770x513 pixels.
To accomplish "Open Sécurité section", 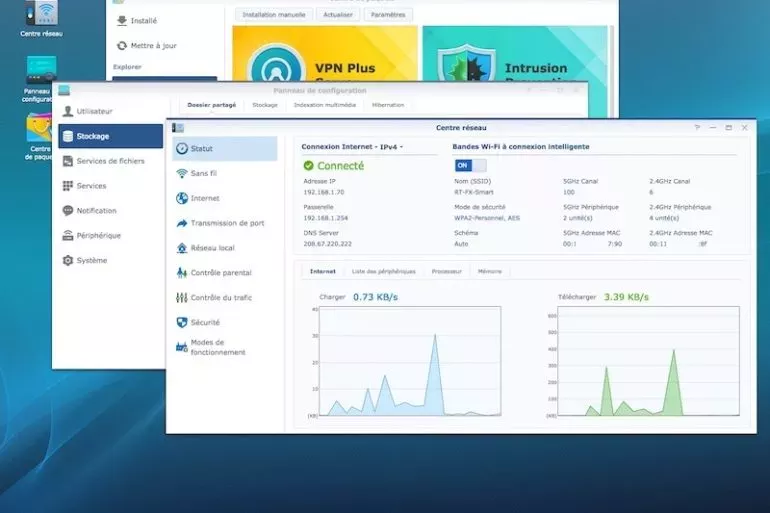I will (x=225, y=323).
